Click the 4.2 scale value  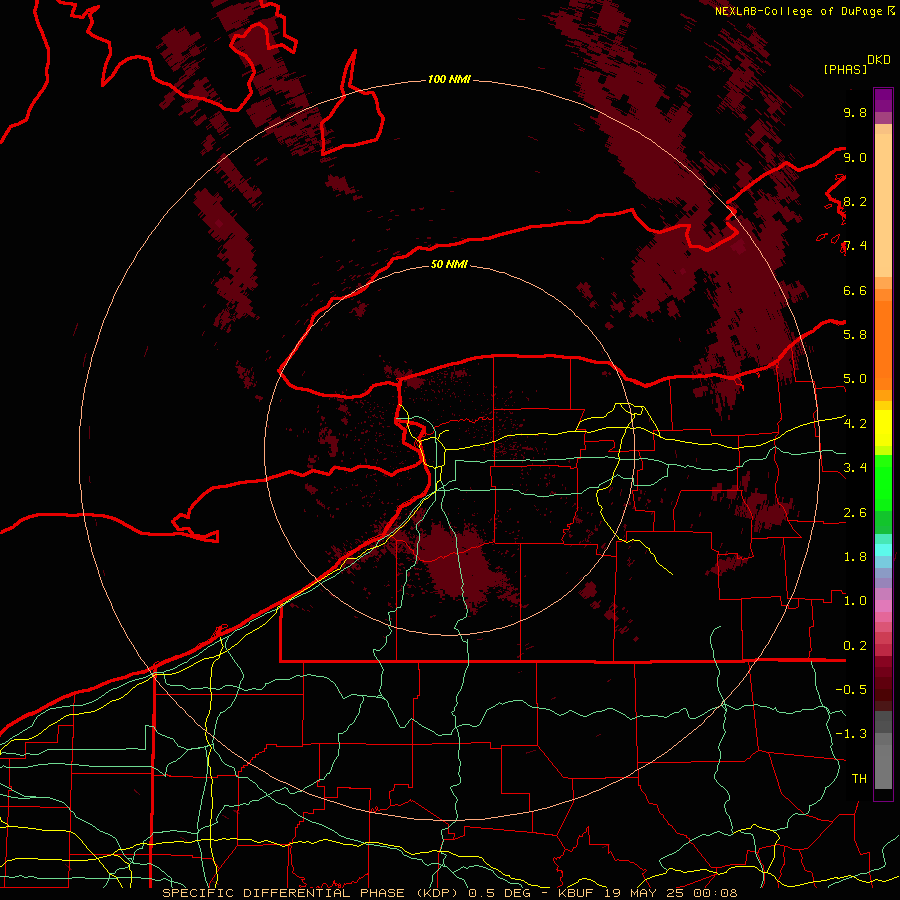(855, 424)
